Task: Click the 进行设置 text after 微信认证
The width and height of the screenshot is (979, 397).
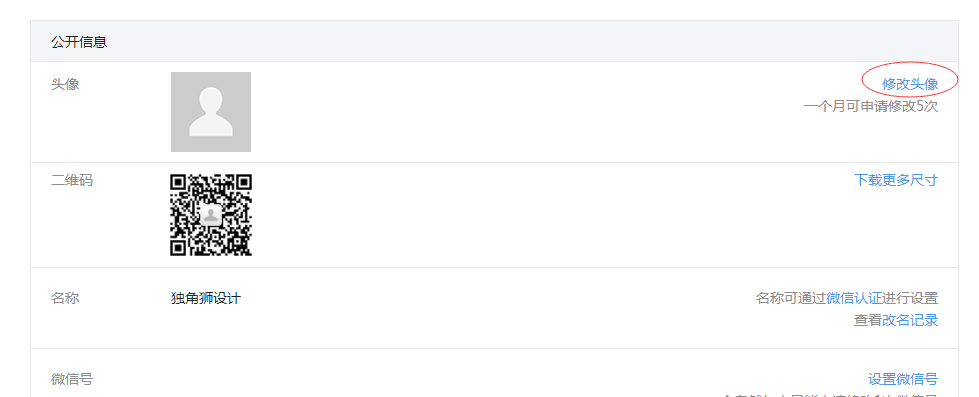Action: [x=910, y=298]
